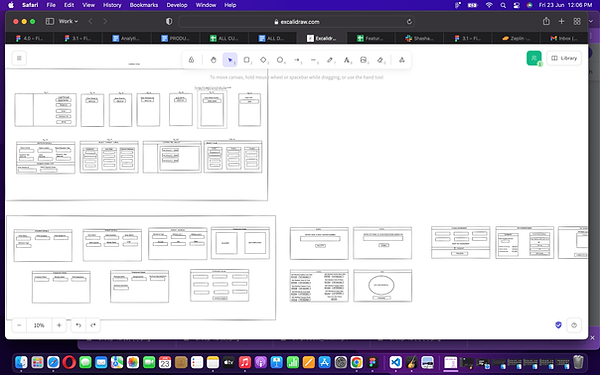Open the more shapes tools icon

tap(402, 60)
